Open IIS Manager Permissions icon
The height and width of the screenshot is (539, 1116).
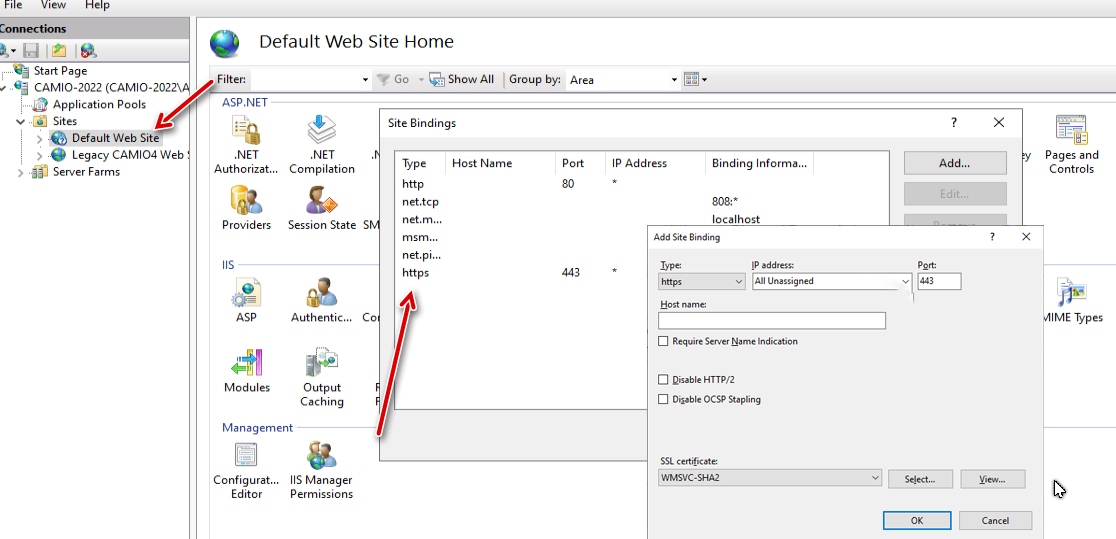(x=321, y=456)
